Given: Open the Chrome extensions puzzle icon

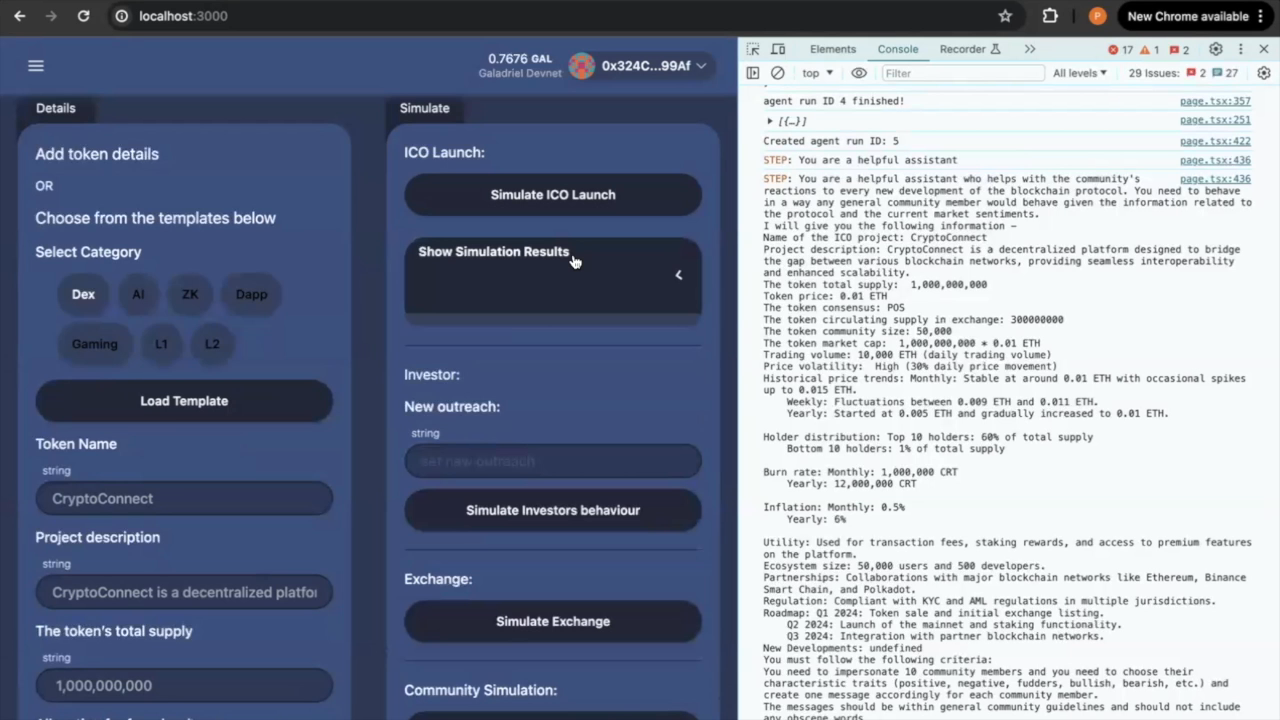Looking at the screenshot, I should point(1050,16).
